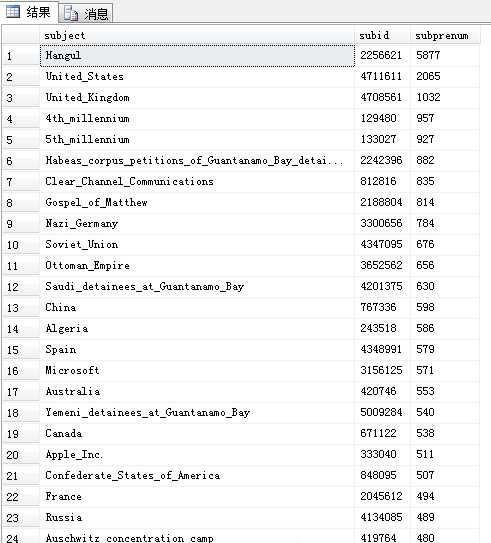
Task: Select subprenum value 882
Action: [x=445, y=161]
